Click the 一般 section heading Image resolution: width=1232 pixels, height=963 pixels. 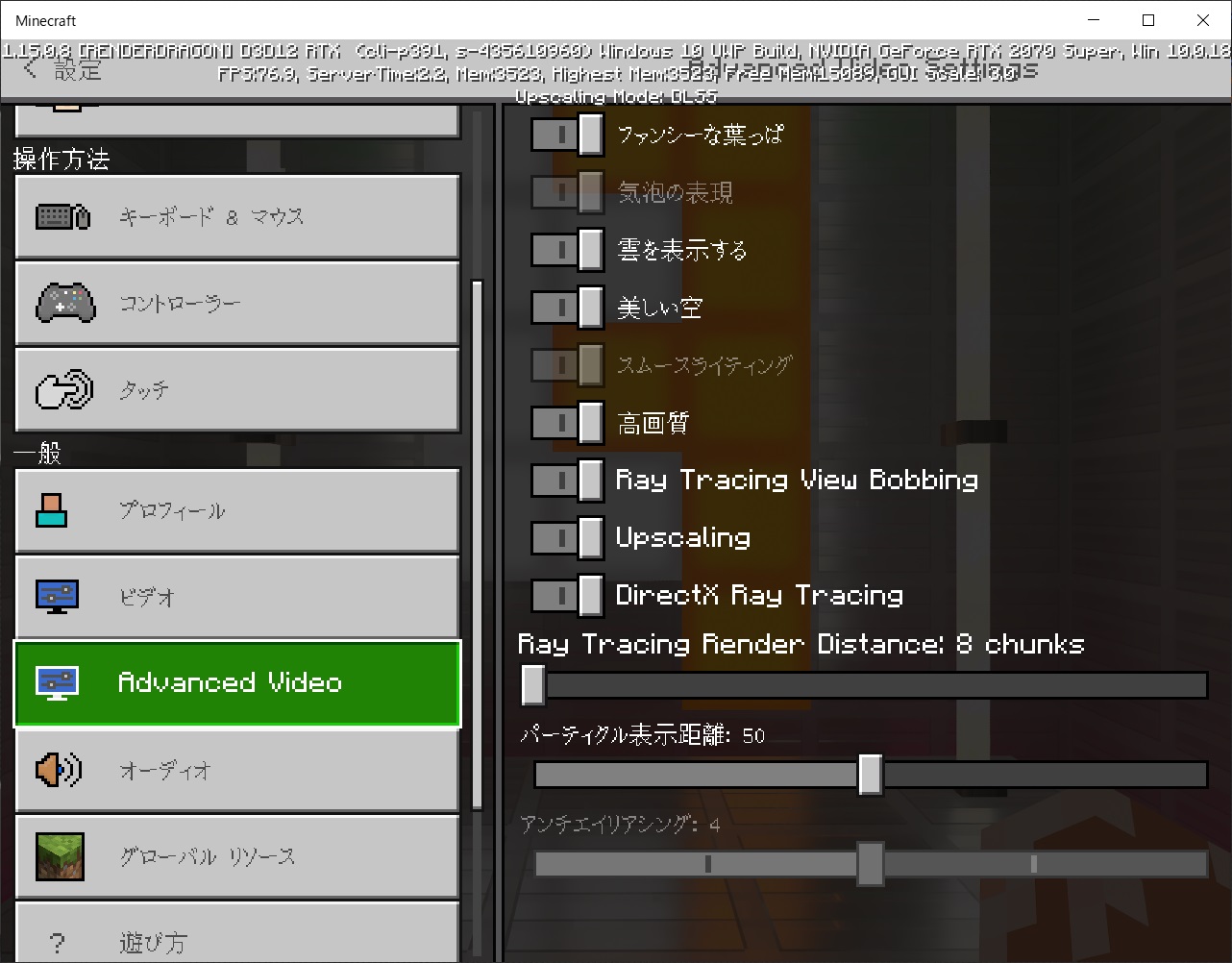pos(37,452)
